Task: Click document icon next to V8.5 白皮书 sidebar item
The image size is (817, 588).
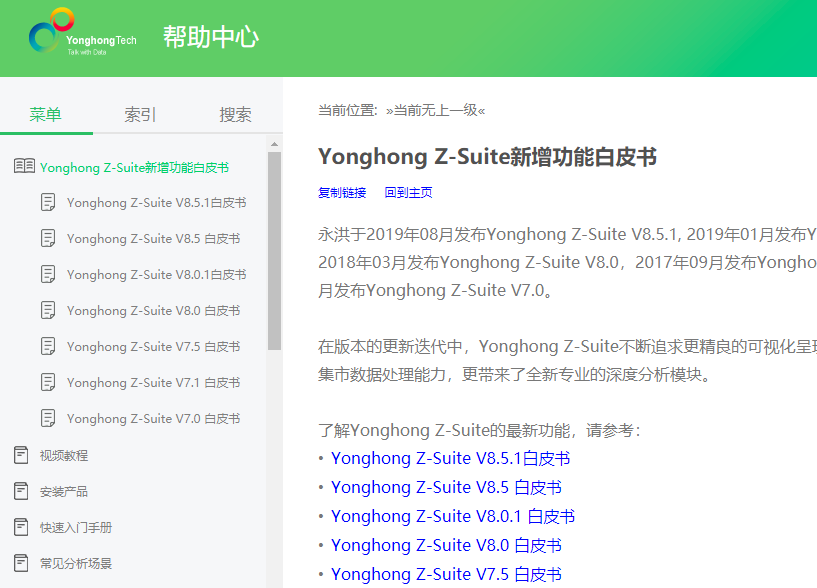Action: click(48, 238)
